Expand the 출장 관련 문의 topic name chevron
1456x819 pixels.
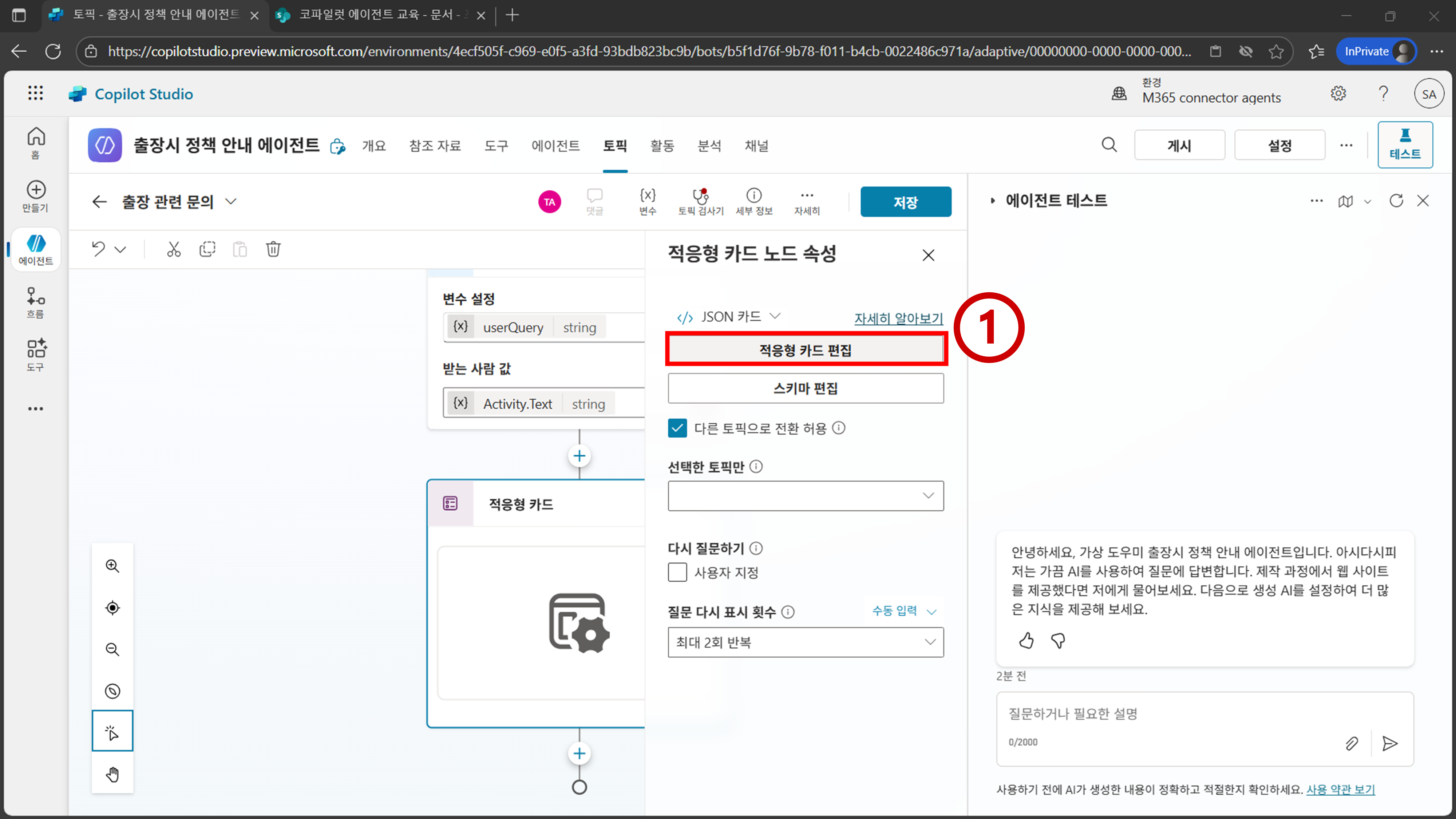tap(231, 201)
